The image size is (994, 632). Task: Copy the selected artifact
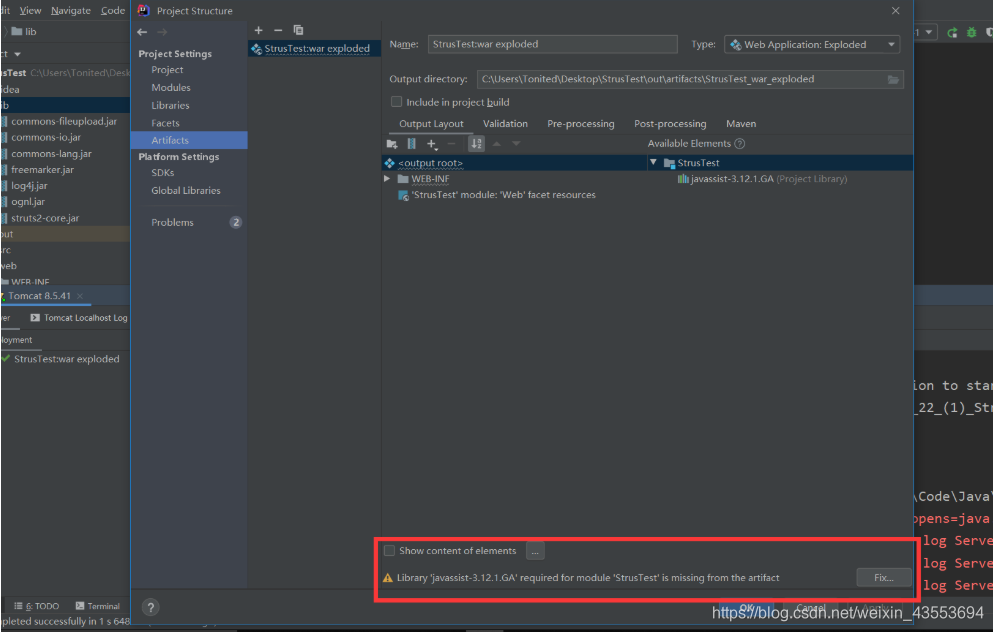click(x=298, y=30)
